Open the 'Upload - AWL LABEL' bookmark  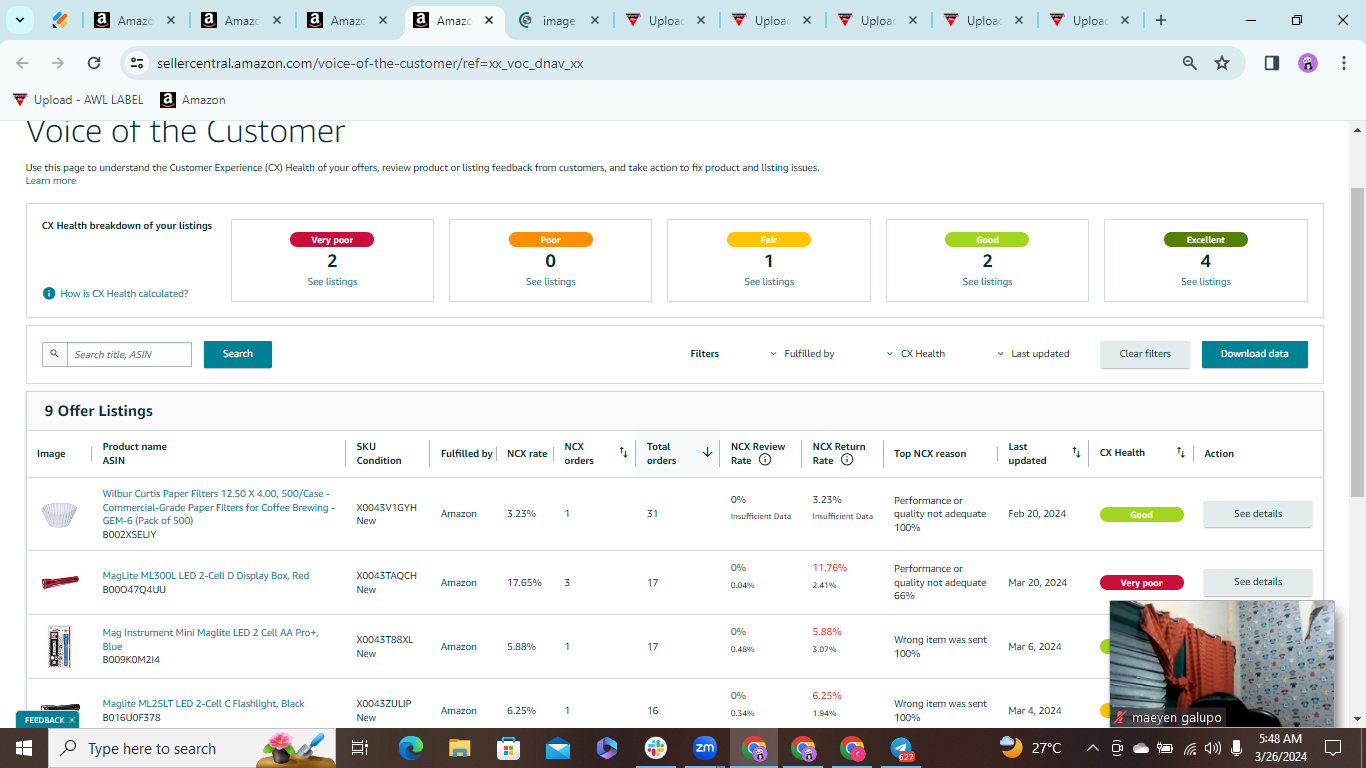(78, 100)
